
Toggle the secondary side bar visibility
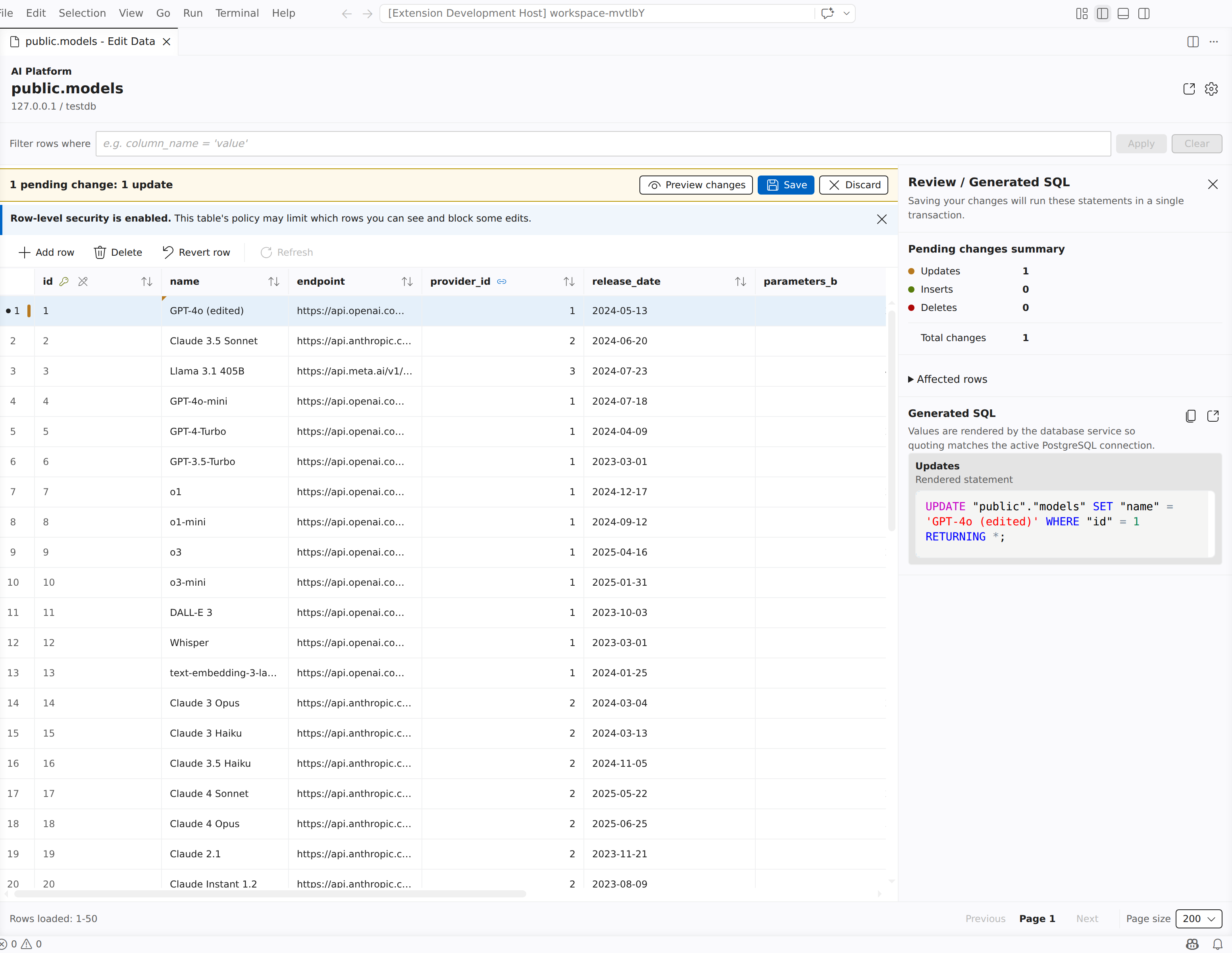[1144, 14]
